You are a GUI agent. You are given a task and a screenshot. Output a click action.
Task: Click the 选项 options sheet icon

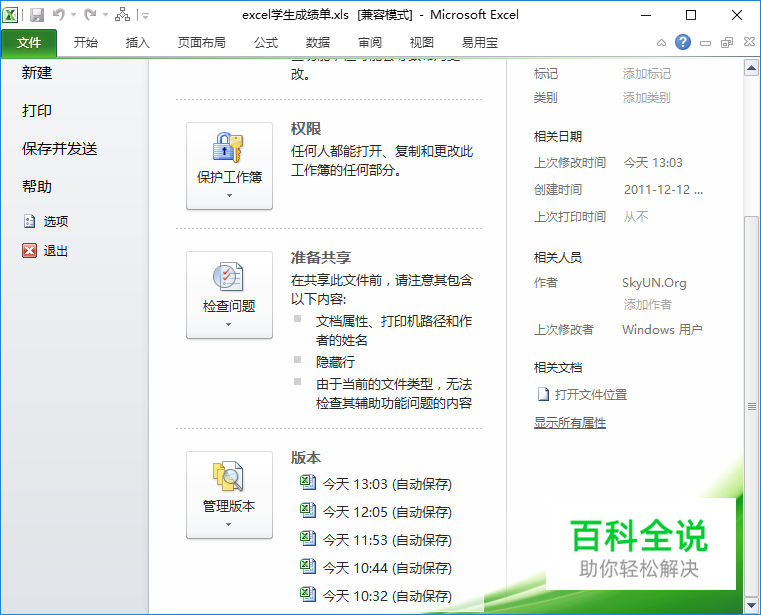coord(29,221)
